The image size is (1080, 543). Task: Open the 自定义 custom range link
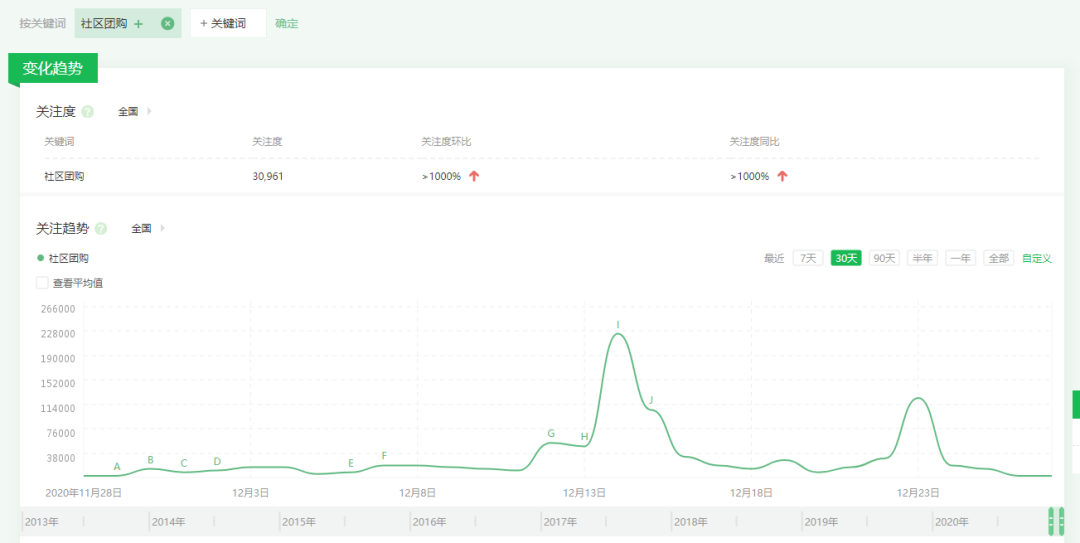coord(1037,258)
